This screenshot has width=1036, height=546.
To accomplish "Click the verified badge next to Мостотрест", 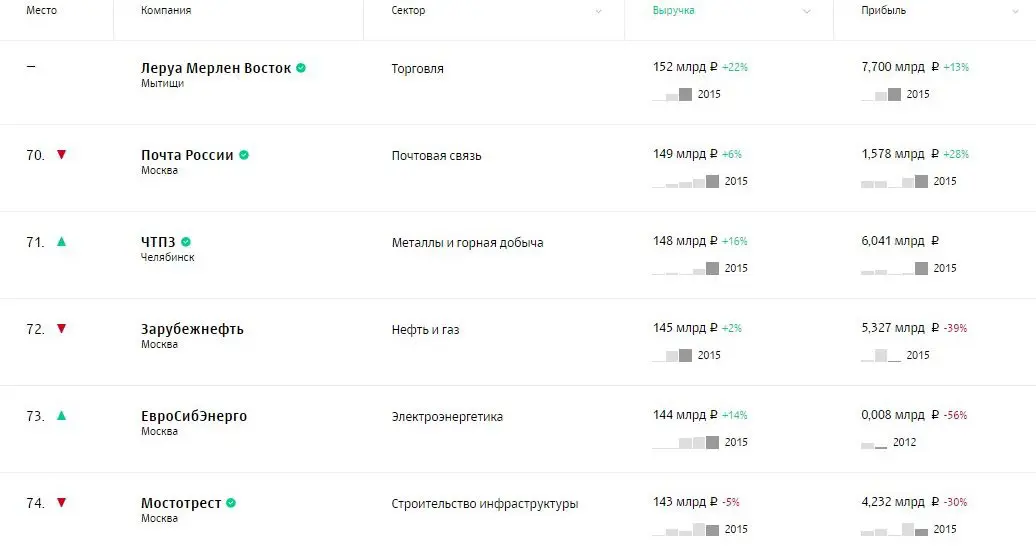I will pos(231,503).
